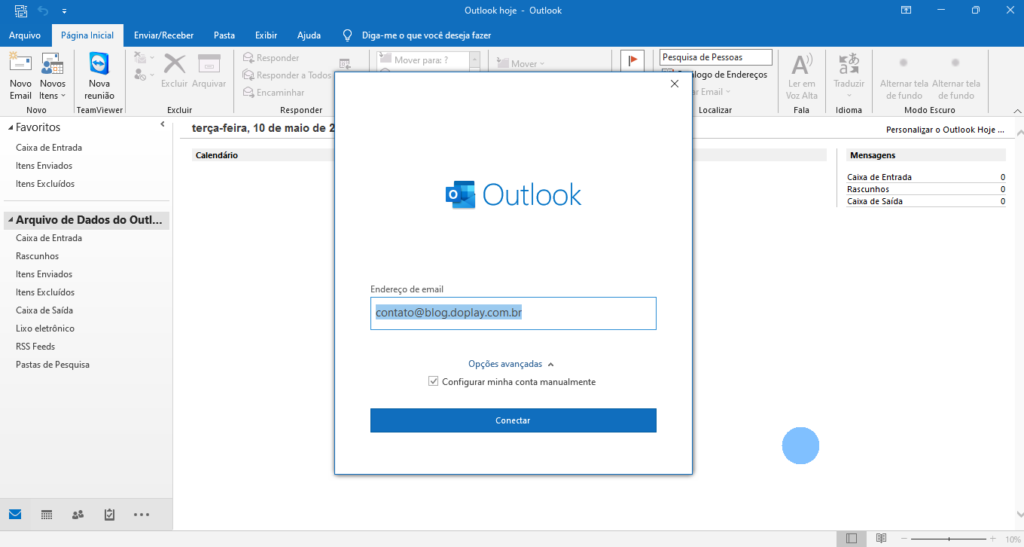Open the Caixa de Saída folder
The width and height of the screenshot is (1024, 547).
point(44,310)
